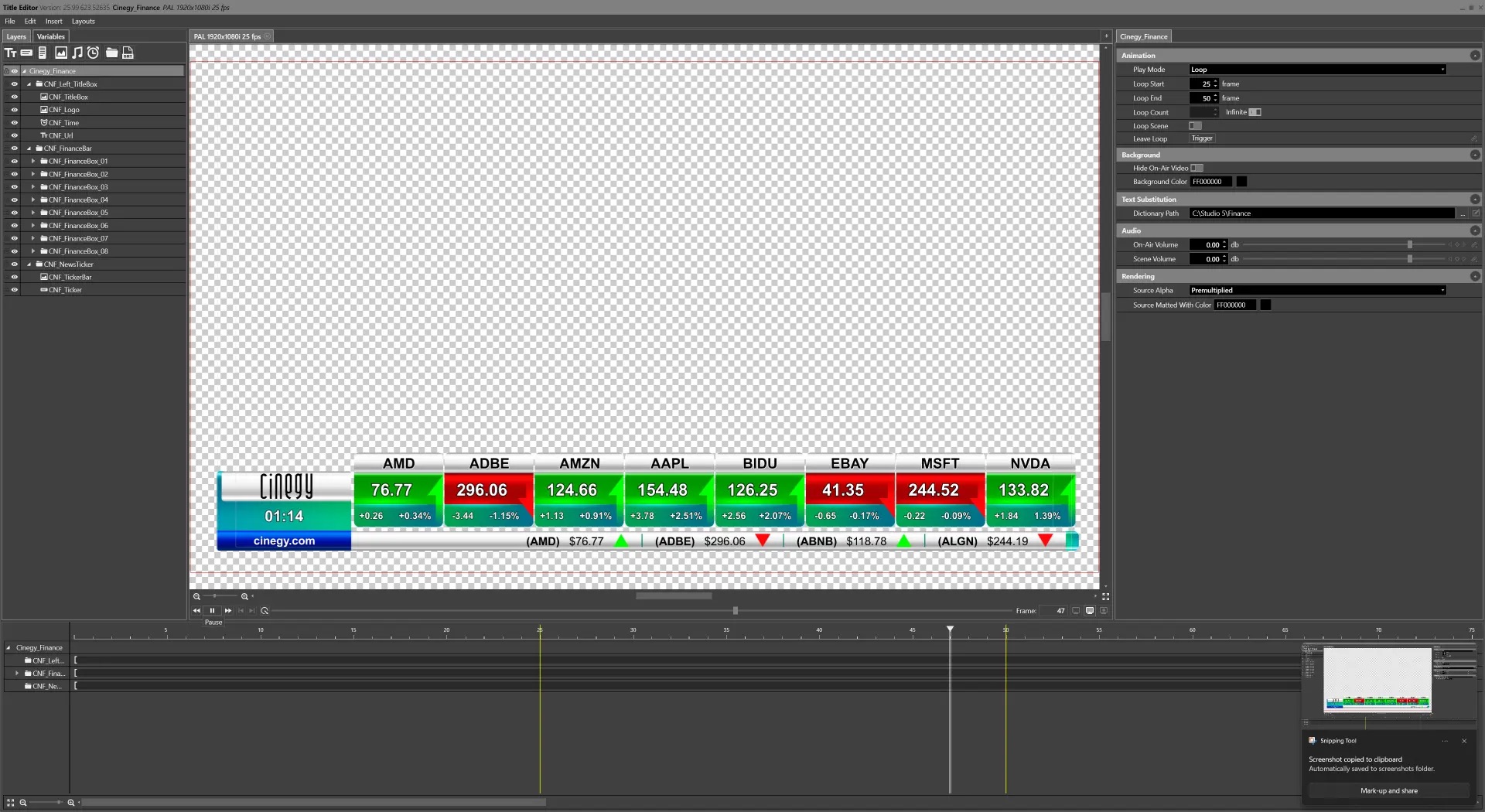This screenshot has height=812, width=1485.
Task: Switch to the Variables tab
Action: tap(51, 36)
